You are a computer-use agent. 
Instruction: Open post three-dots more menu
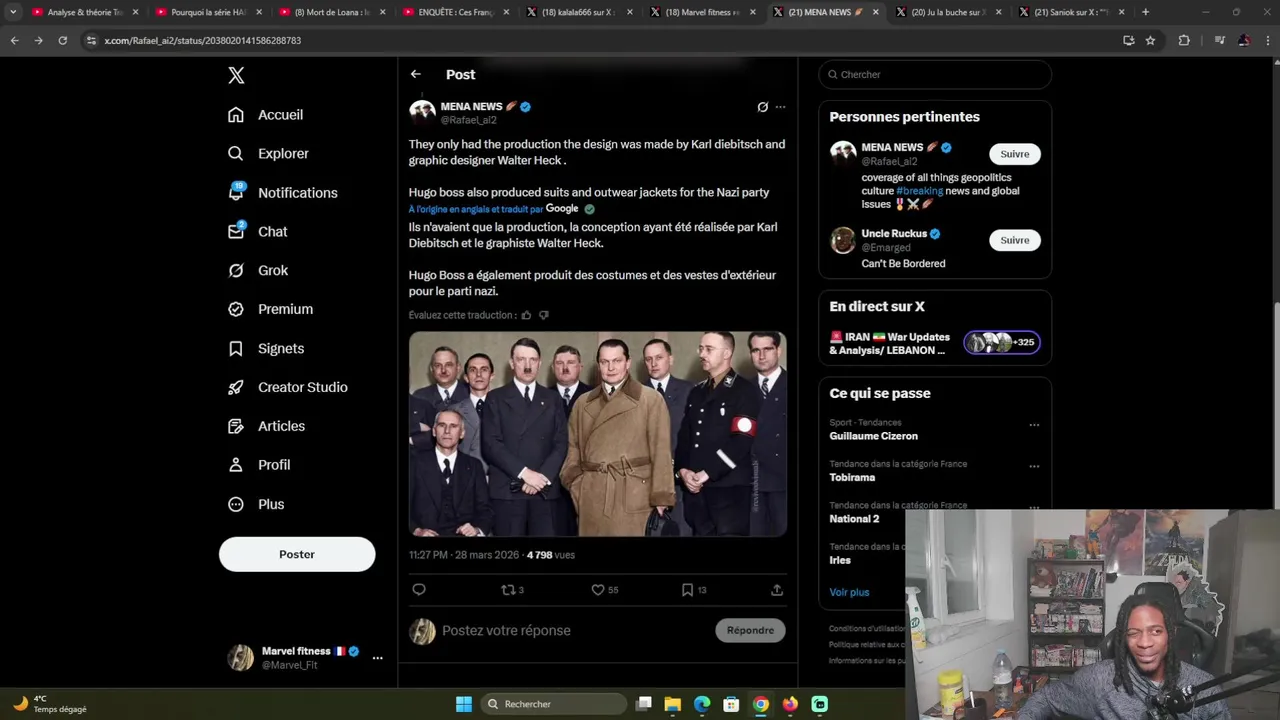click(780, 107)
